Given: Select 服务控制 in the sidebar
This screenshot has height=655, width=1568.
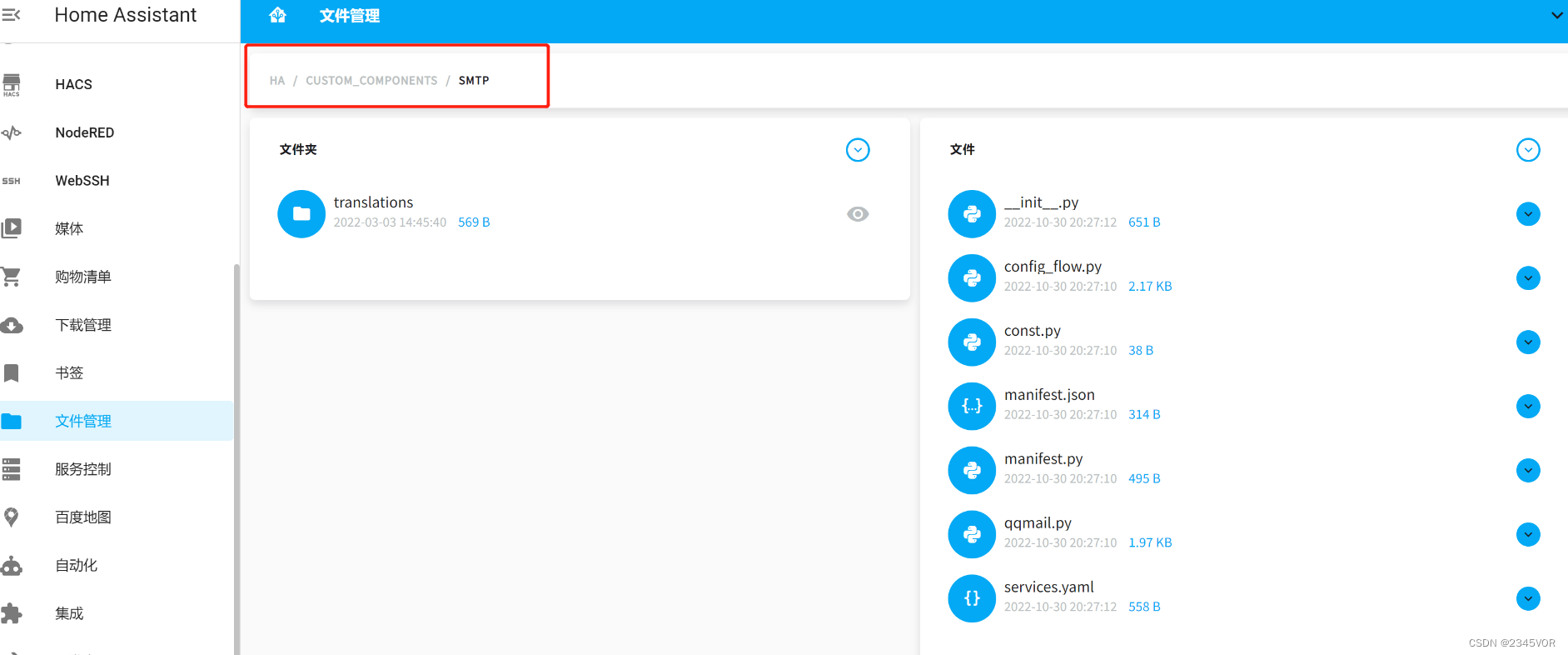Looking at the screenshot, I should [x=117, y=469].
